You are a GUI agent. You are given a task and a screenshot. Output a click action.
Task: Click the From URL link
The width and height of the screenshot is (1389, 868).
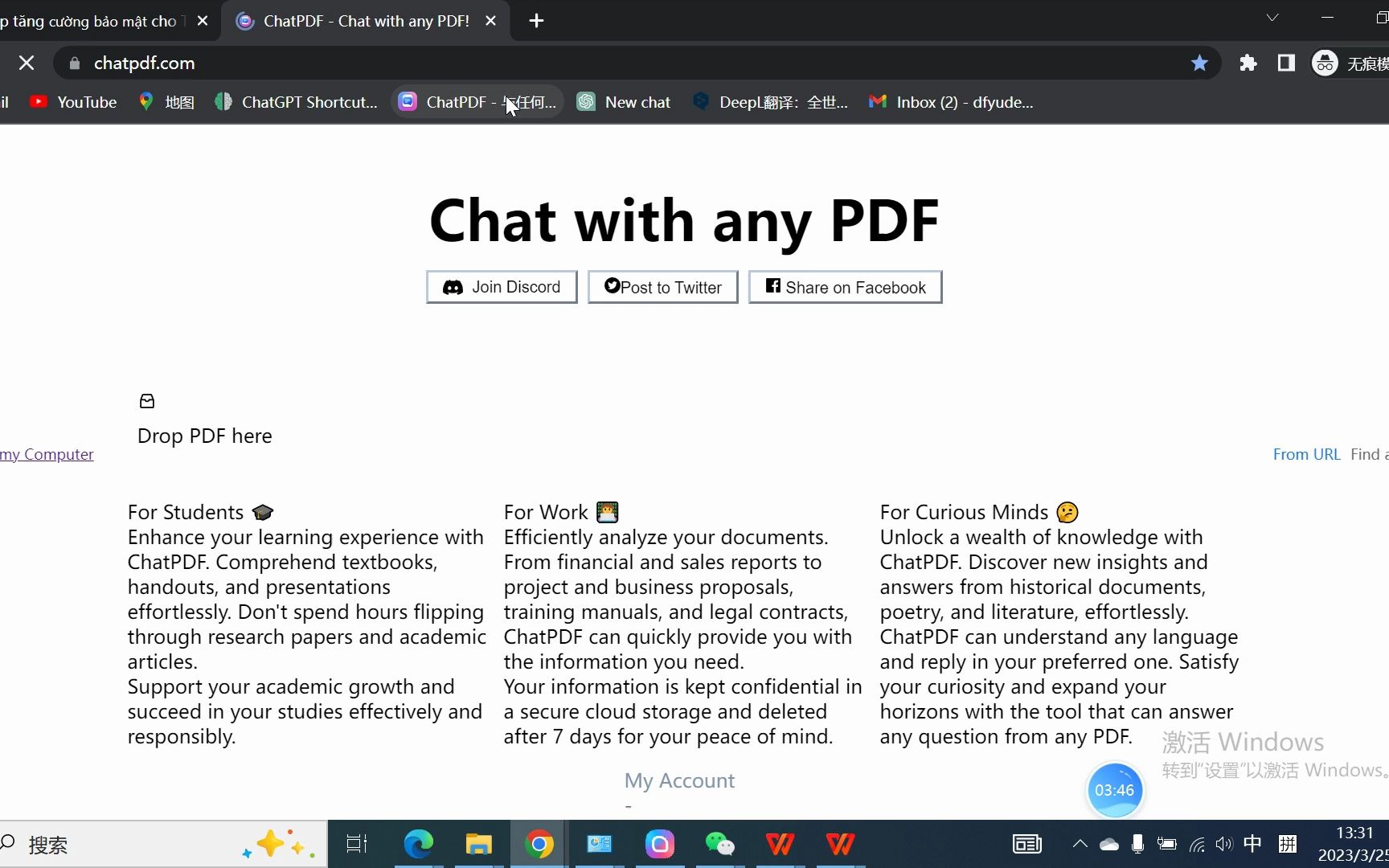pyautogui.click(x=1307, y=454)
